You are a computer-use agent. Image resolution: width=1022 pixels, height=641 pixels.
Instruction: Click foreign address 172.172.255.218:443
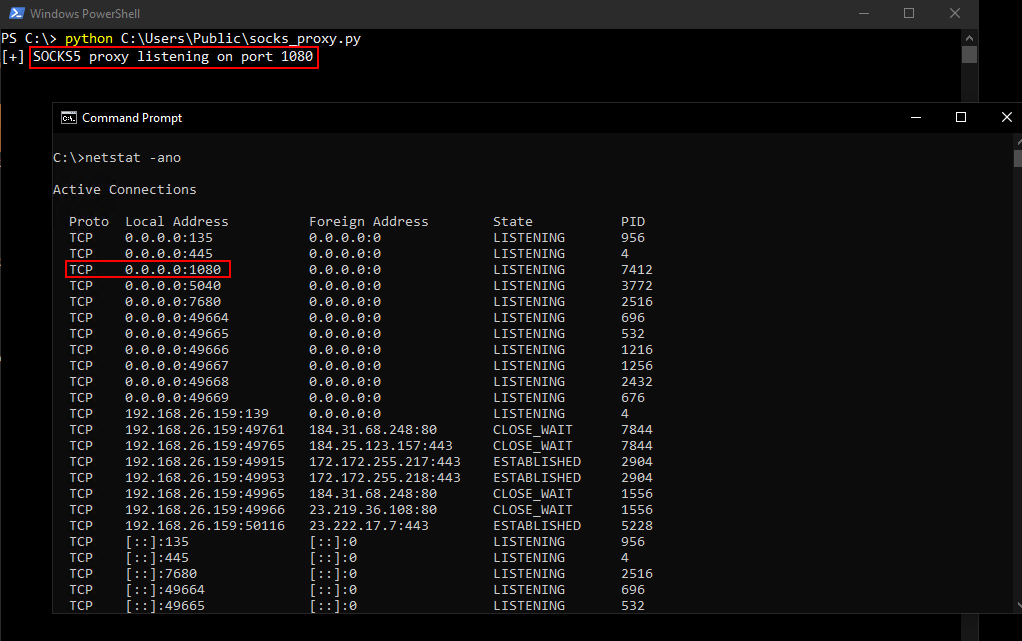coord(385,477)
